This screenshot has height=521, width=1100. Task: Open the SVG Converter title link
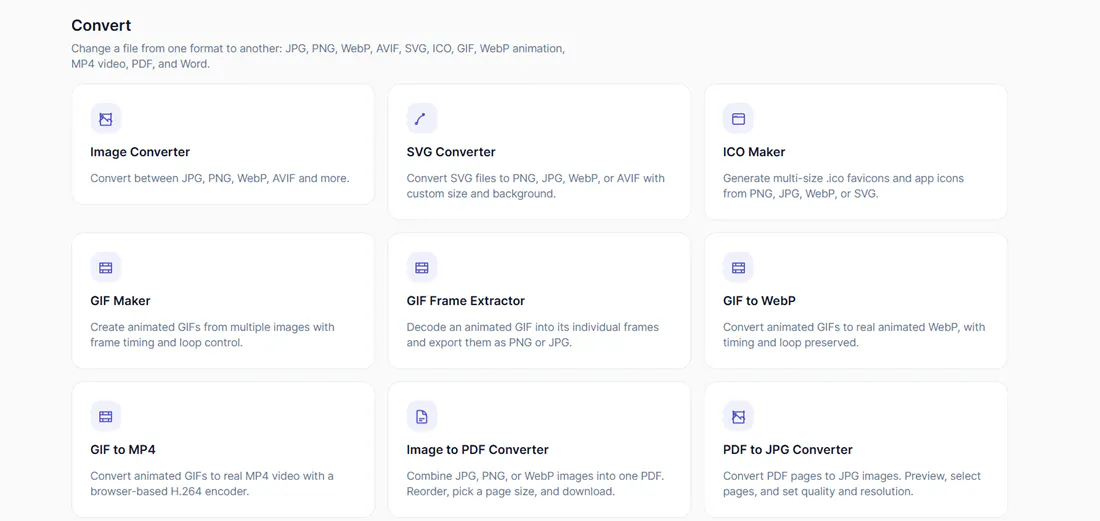click(451, 152)
